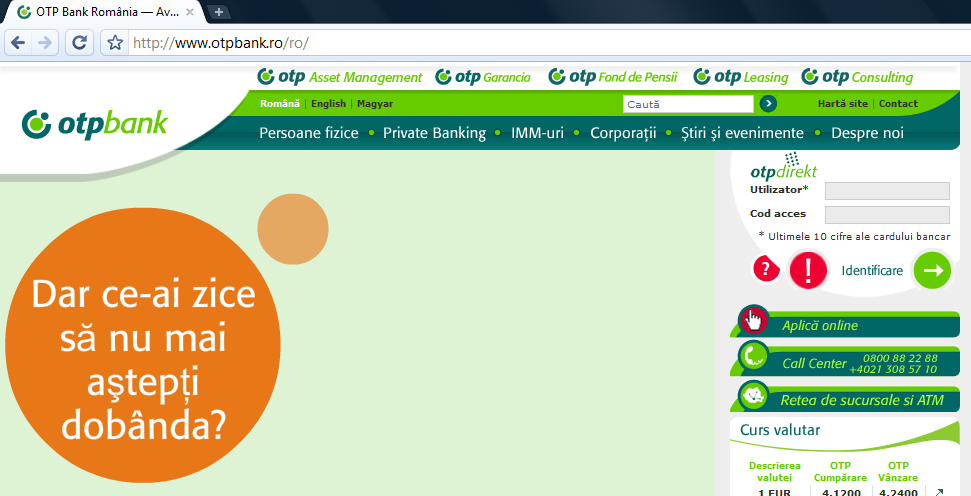Click the Aplică online hand cursor icon
The width and height of the screenshot is (971, 496).
pos(754,321)
